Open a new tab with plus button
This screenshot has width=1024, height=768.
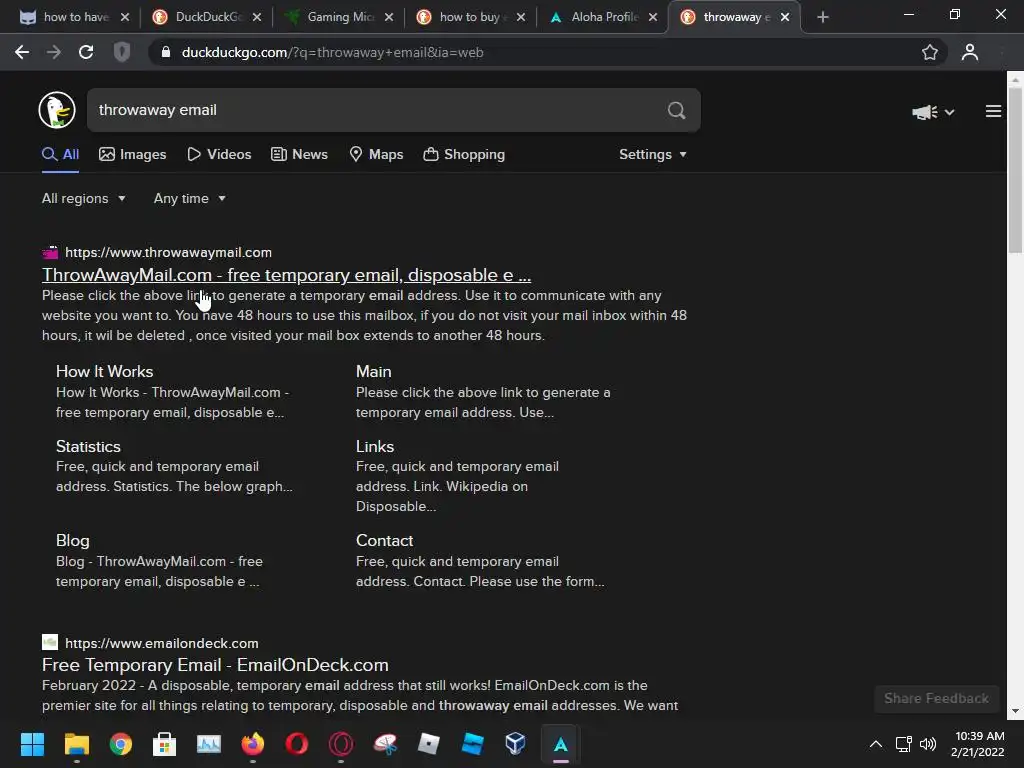coord(823,18)
